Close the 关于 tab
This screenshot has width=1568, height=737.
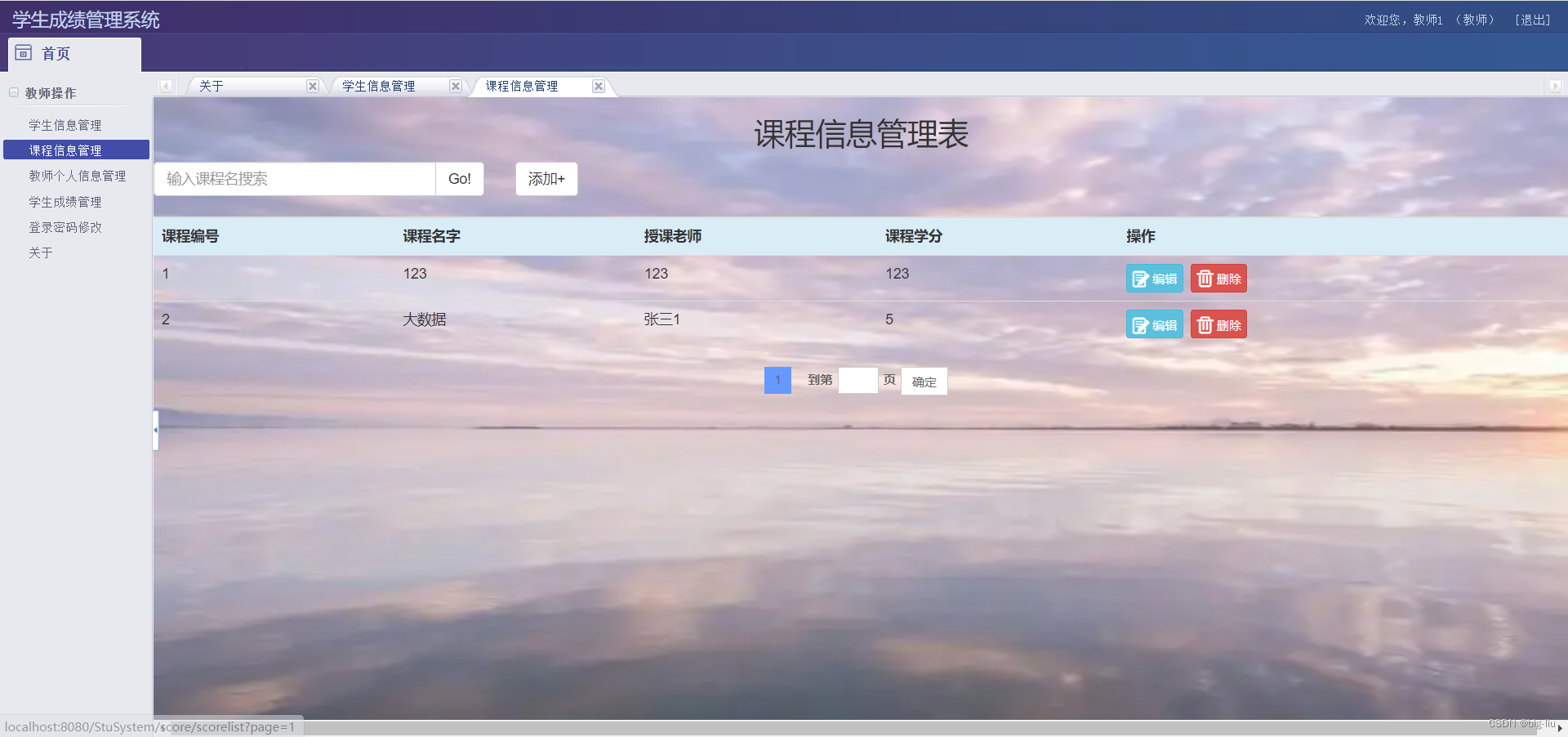click(313, 86)
